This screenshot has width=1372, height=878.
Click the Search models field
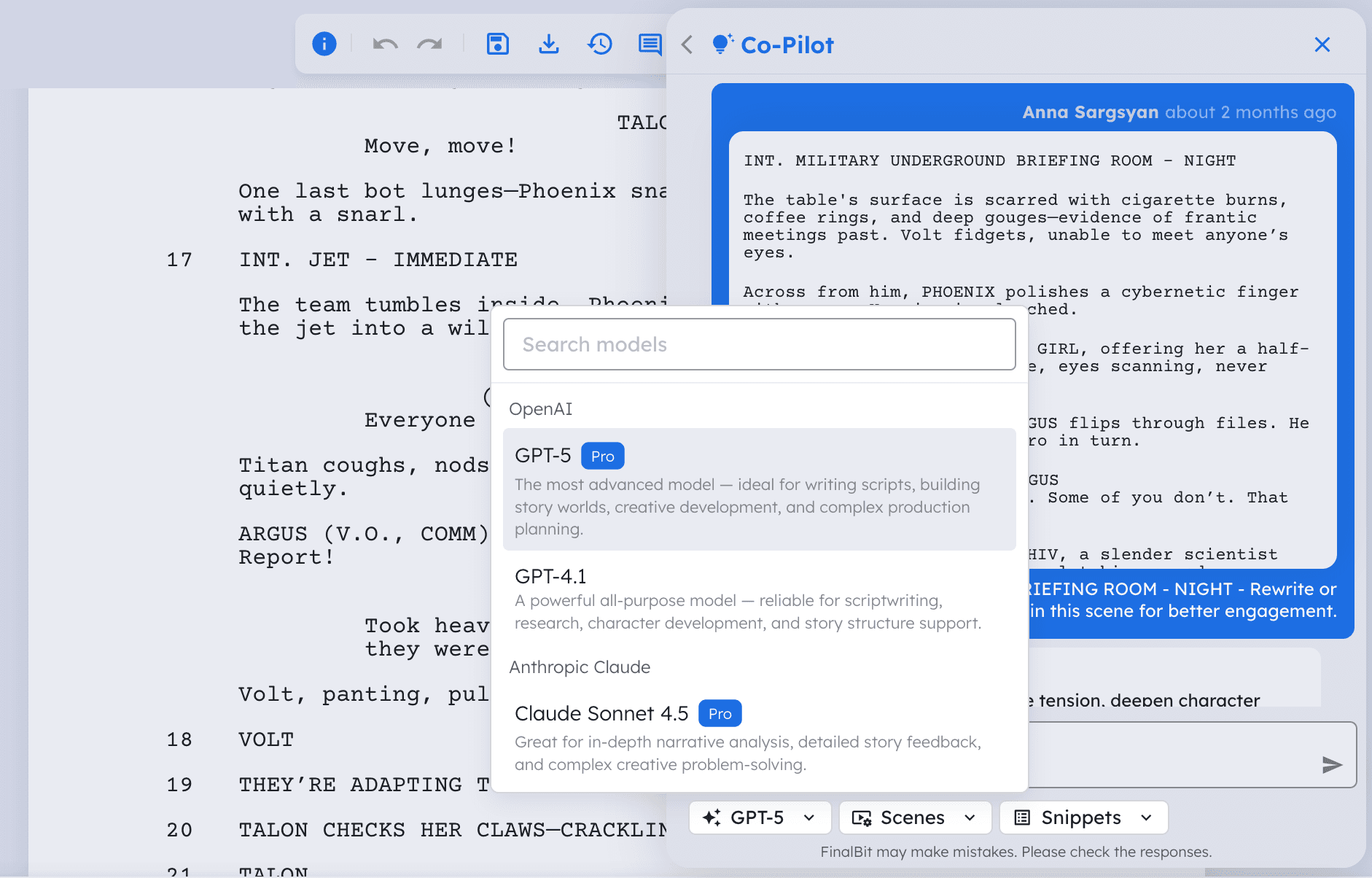point(758,343)
